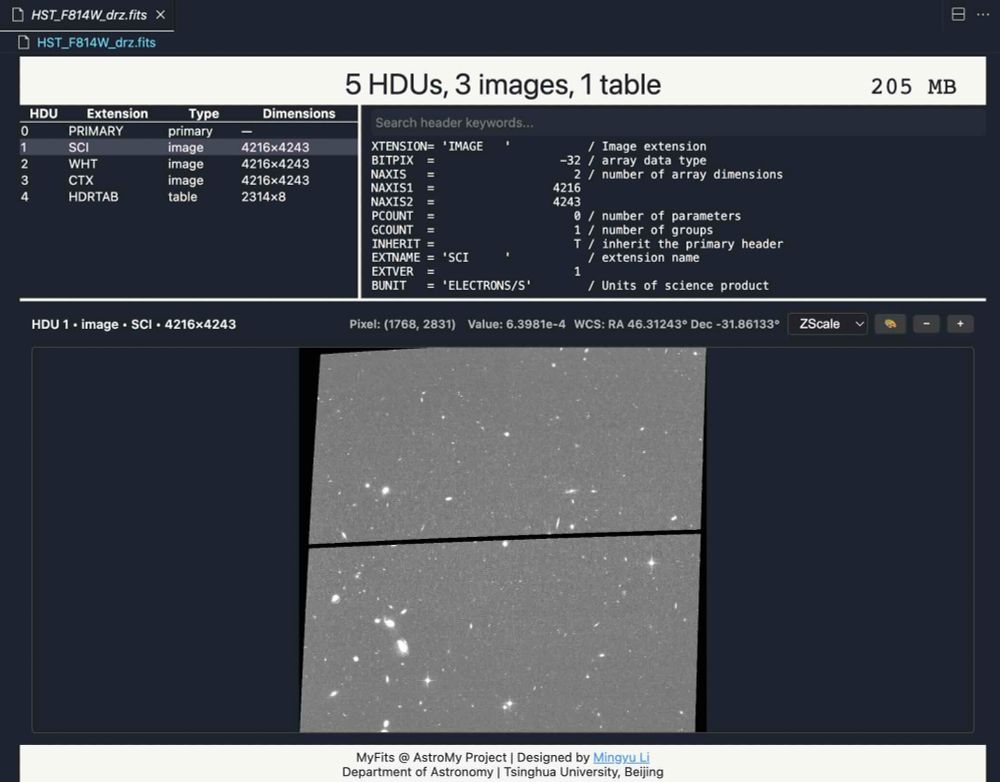This screenshot has height=782, width=1000.
Task: Click the EXTVER header line
Action: (476, 271)
